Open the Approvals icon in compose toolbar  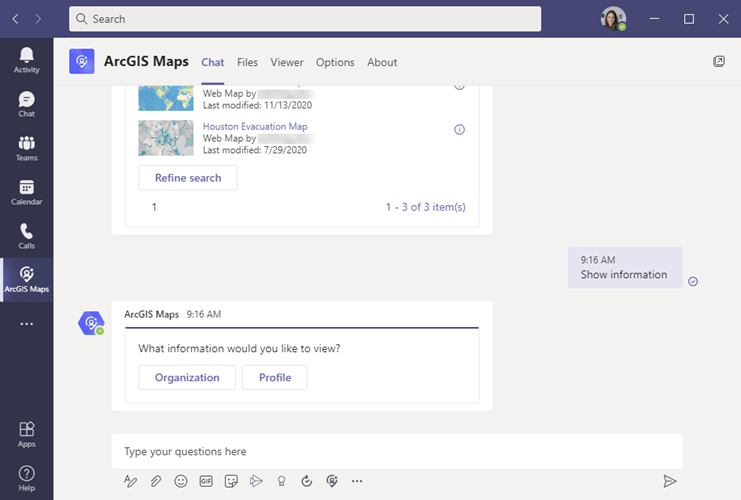click(307, 481)
